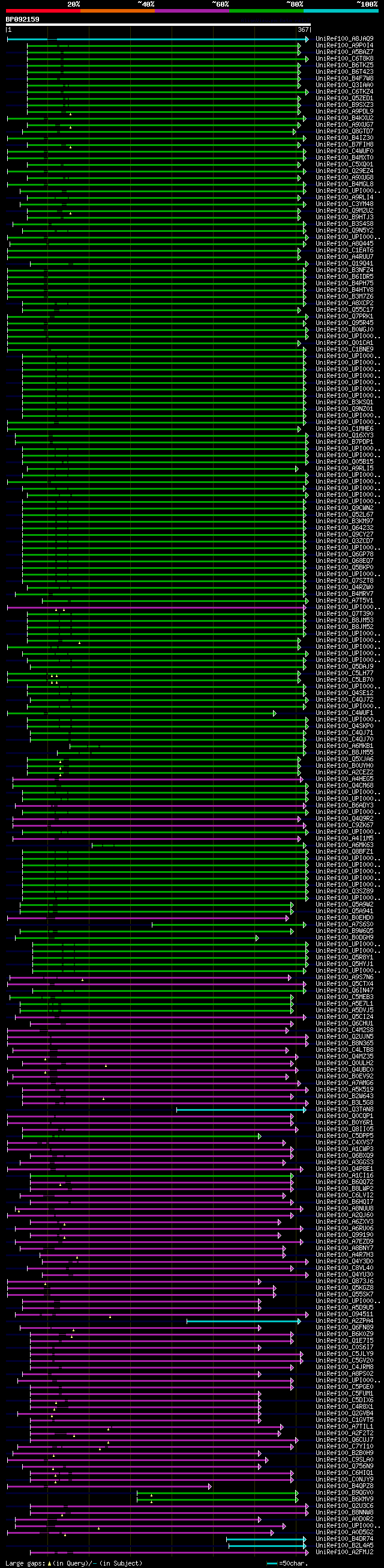384x1568 pixels.
Task: Click hit UniRef100_Q3SZ89
Action: tap(344, 892)
